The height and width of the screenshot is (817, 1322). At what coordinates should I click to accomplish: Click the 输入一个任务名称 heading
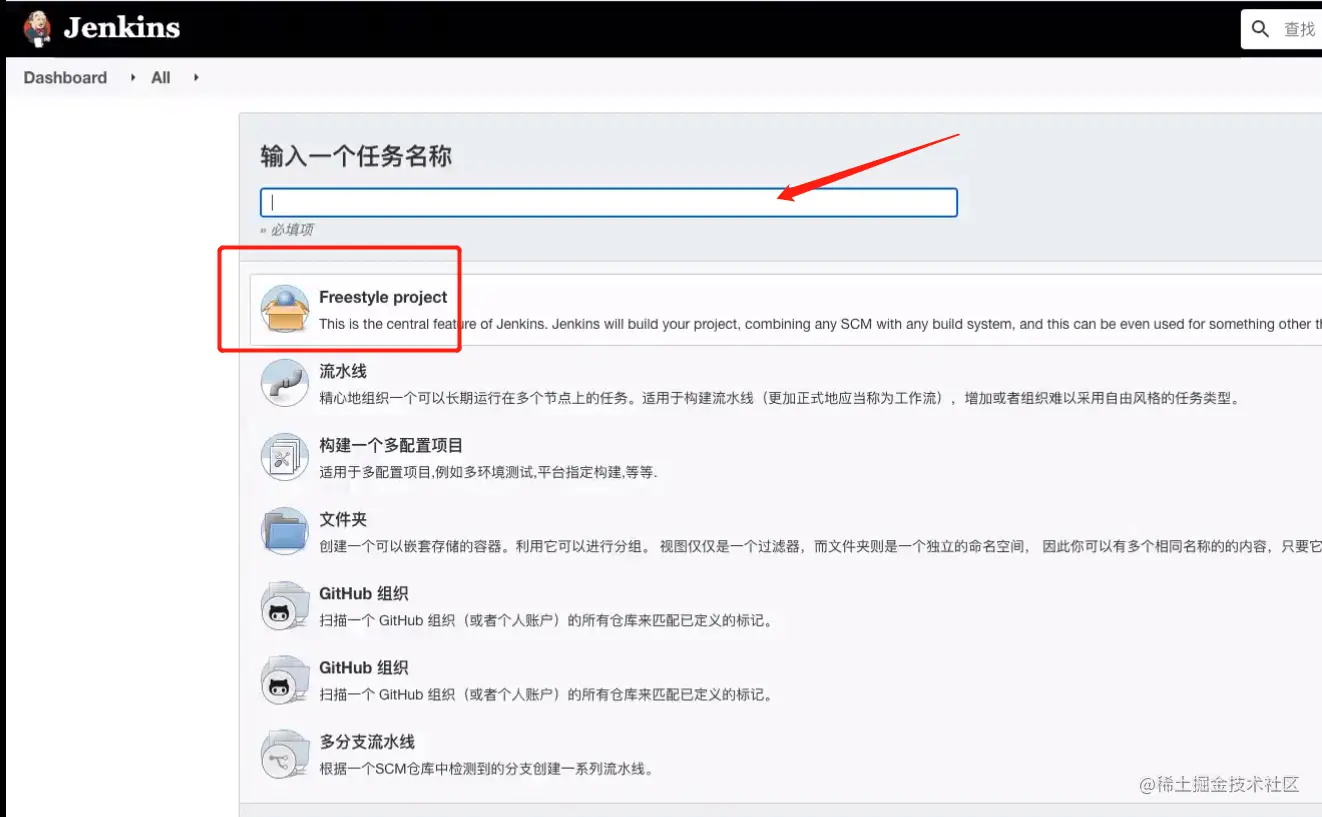tap(356, 156)
